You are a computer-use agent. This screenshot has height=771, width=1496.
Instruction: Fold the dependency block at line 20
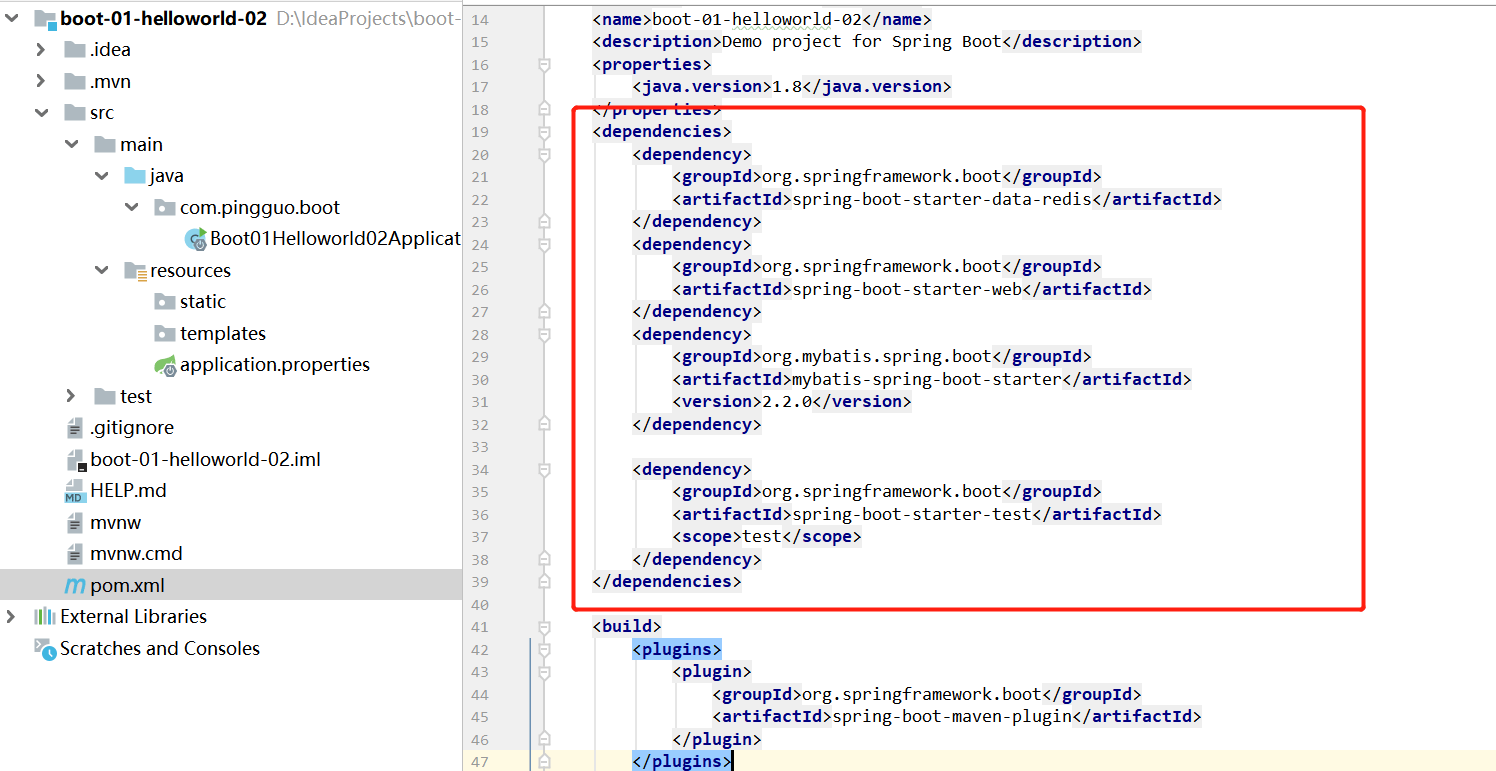(544, 154)
